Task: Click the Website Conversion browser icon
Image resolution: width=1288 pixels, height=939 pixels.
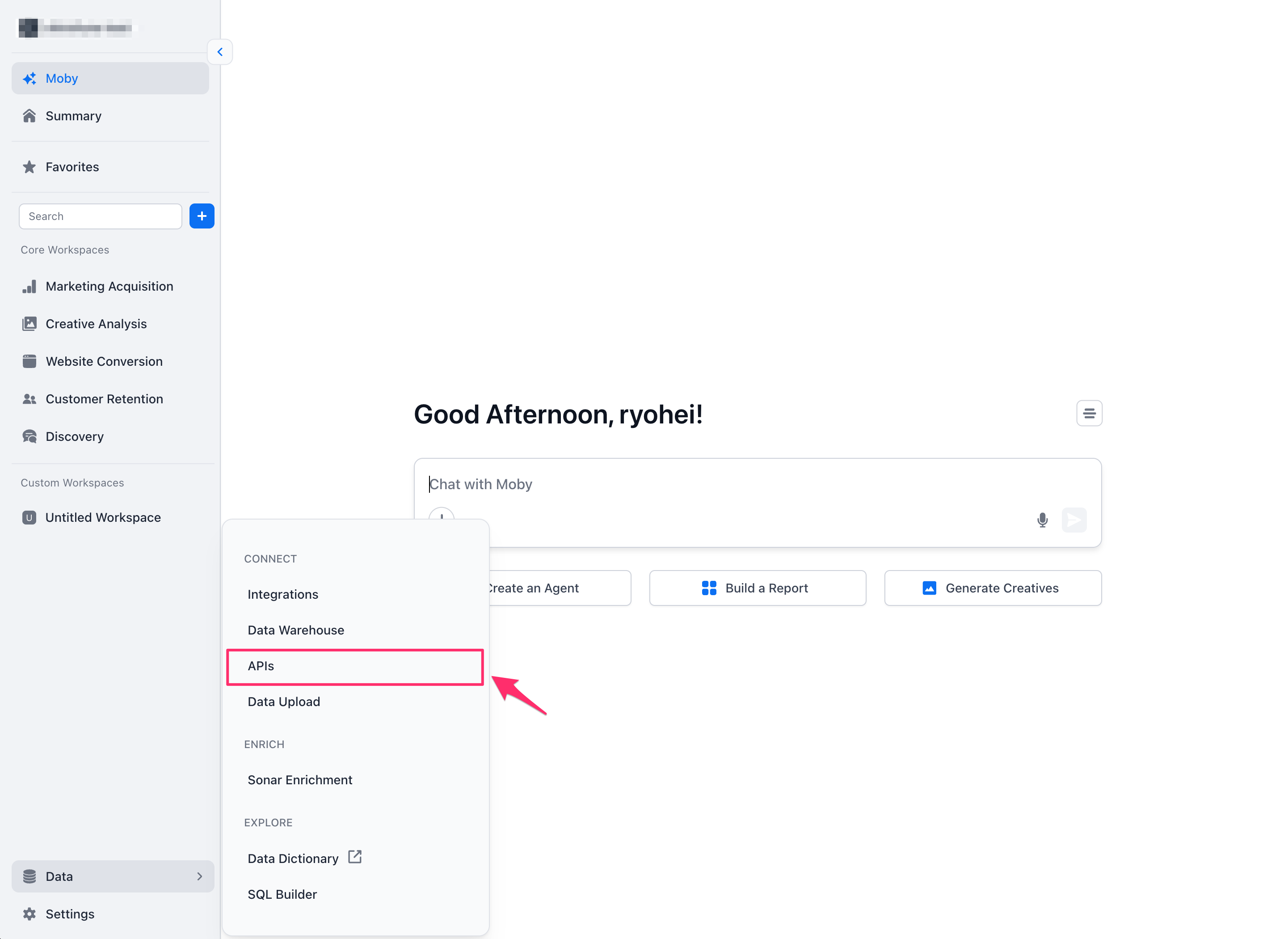Action: click(x=29, y=361)
